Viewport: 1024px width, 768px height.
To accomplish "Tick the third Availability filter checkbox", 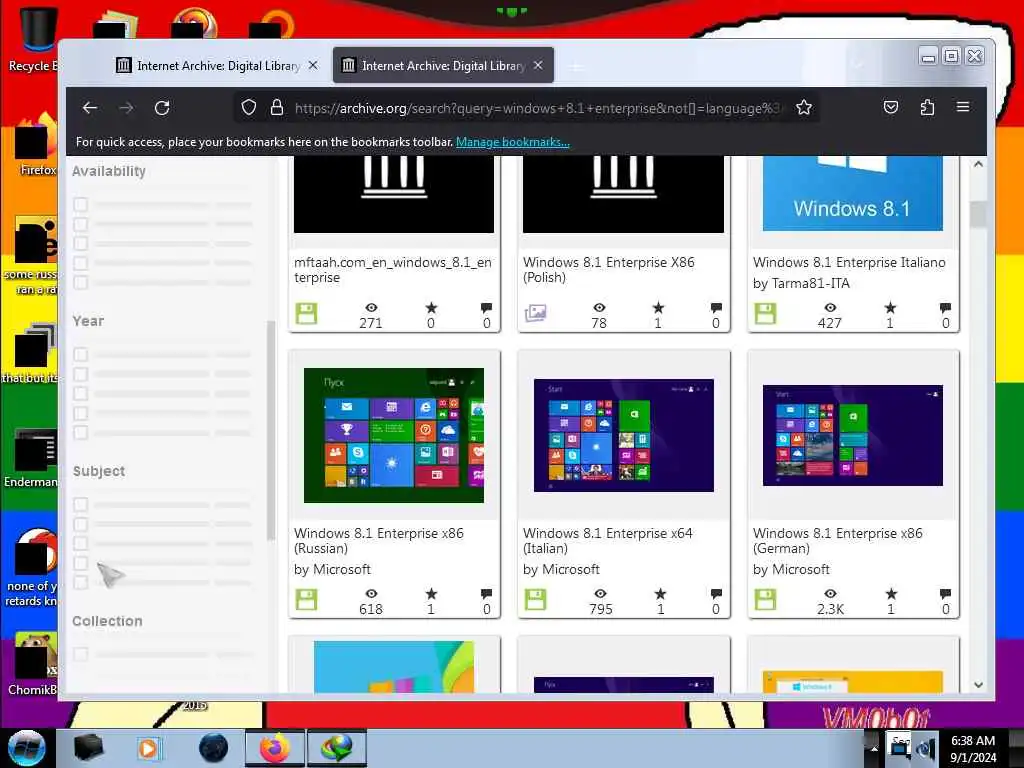I will [80, 244].
